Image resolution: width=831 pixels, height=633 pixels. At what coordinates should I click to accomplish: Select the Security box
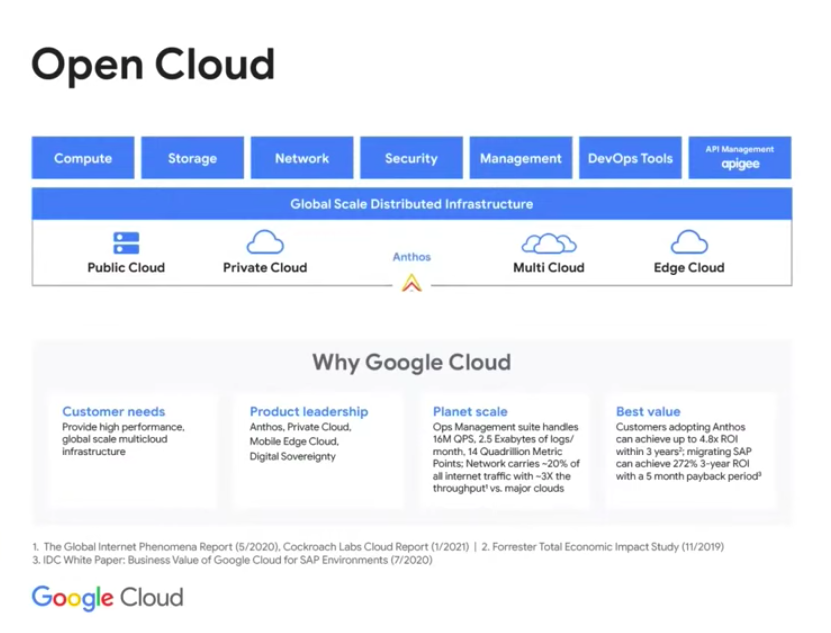coord(411,158)
